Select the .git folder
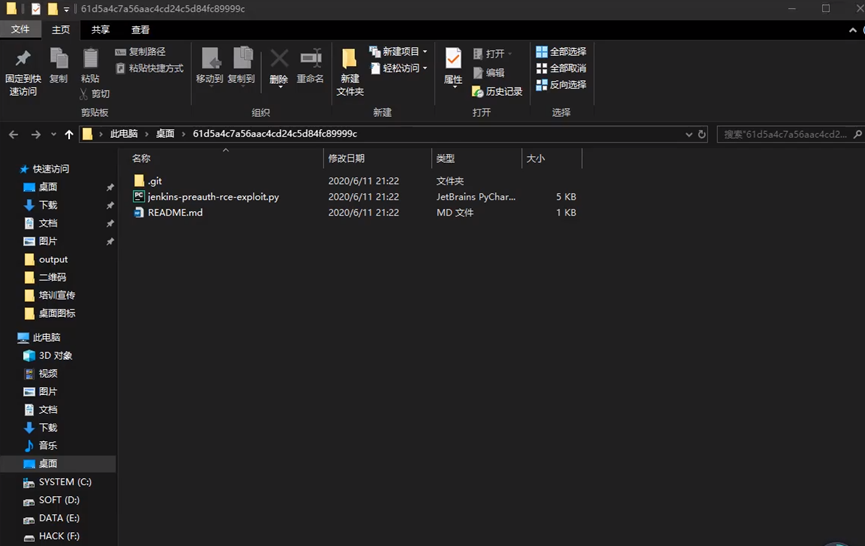The image size is (865, 546). click(154, 181)
